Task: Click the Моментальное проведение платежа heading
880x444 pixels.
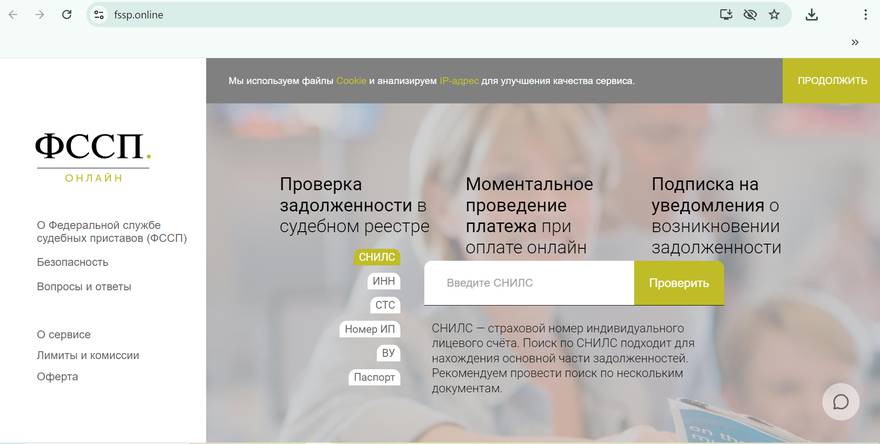Action: [x=529, y=216]
